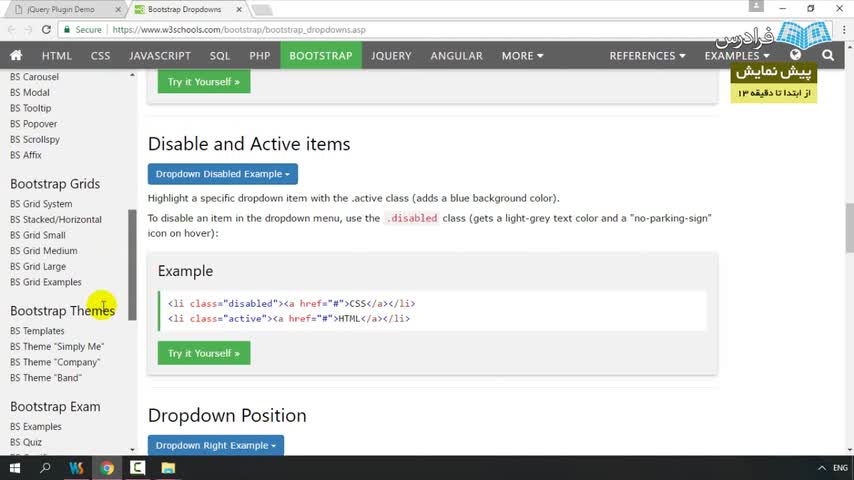Open the Windows Start menu

(x=15, y=467)
